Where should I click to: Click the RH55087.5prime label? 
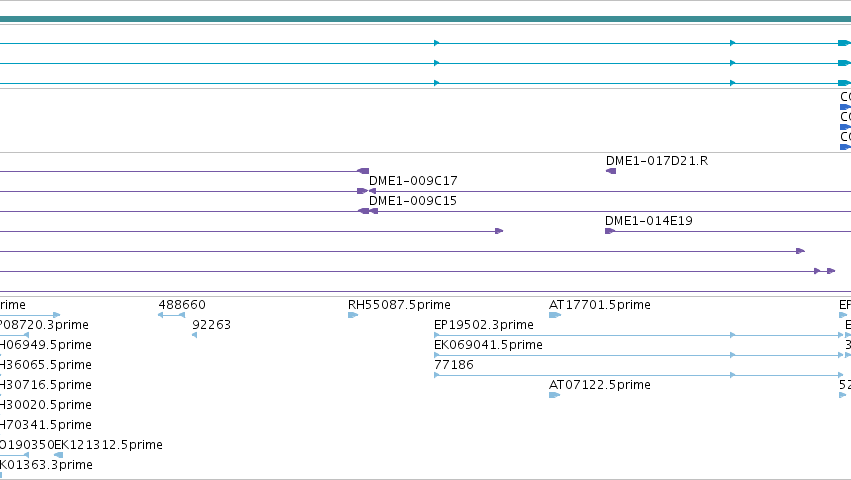pyautogui.click(x=399, y=305)
